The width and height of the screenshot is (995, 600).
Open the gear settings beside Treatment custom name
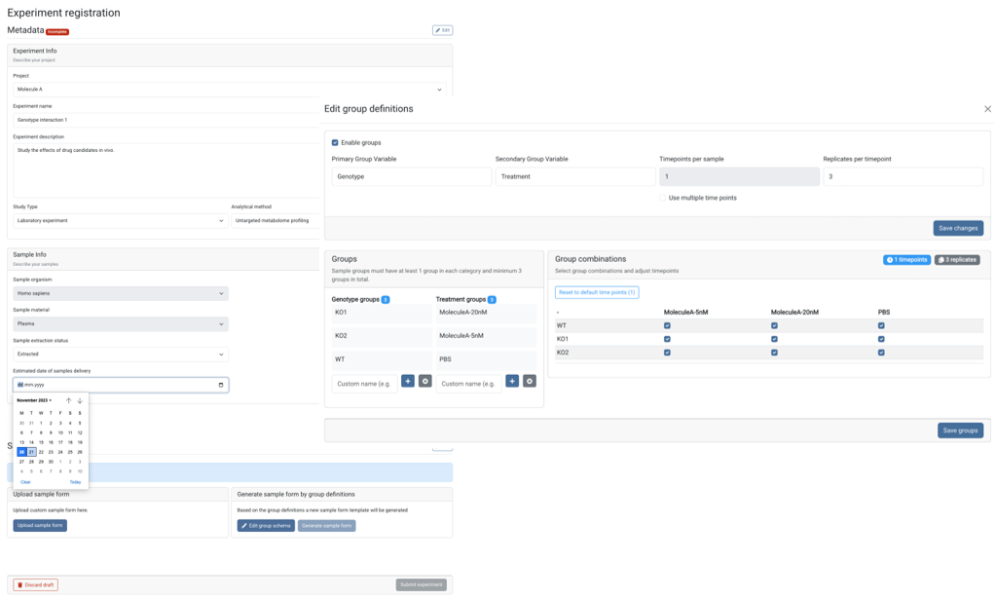[529, 381]
